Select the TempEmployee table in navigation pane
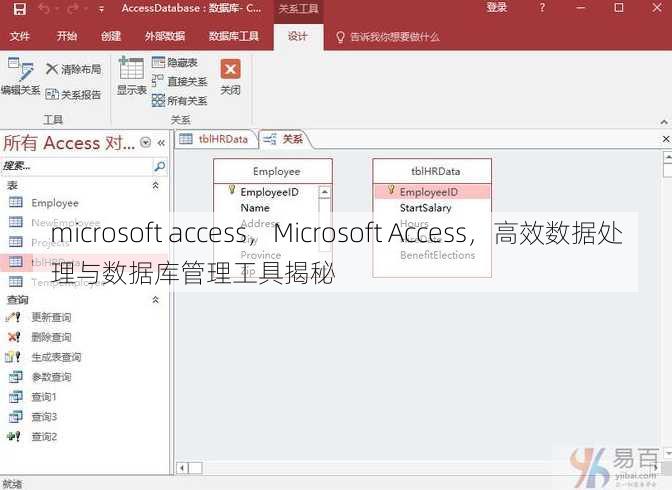The width and height of the screenshot is (672, 490). click(84, 282)
